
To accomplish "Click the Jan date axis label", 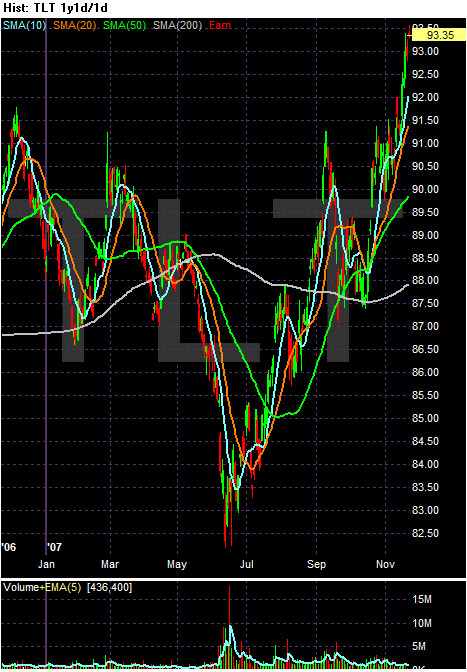I will 46,564.
